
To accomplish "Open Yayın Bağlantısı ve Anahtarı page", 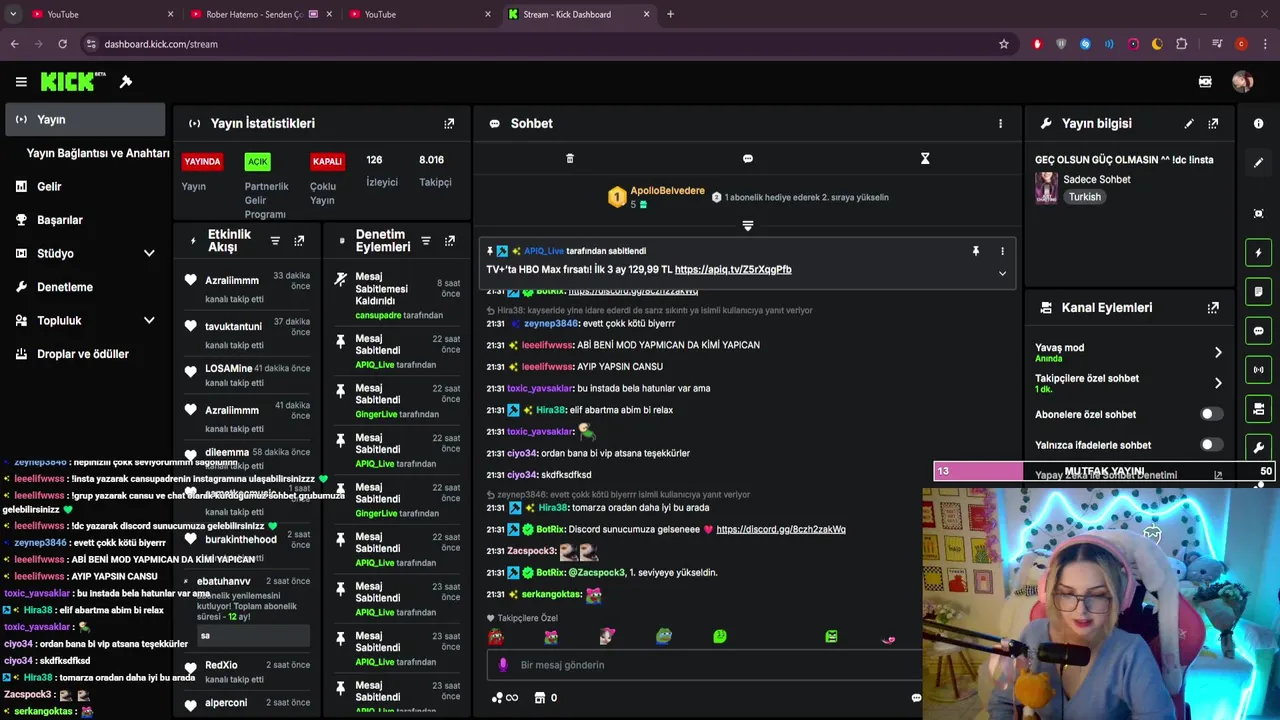I will (x=98, y=153).
